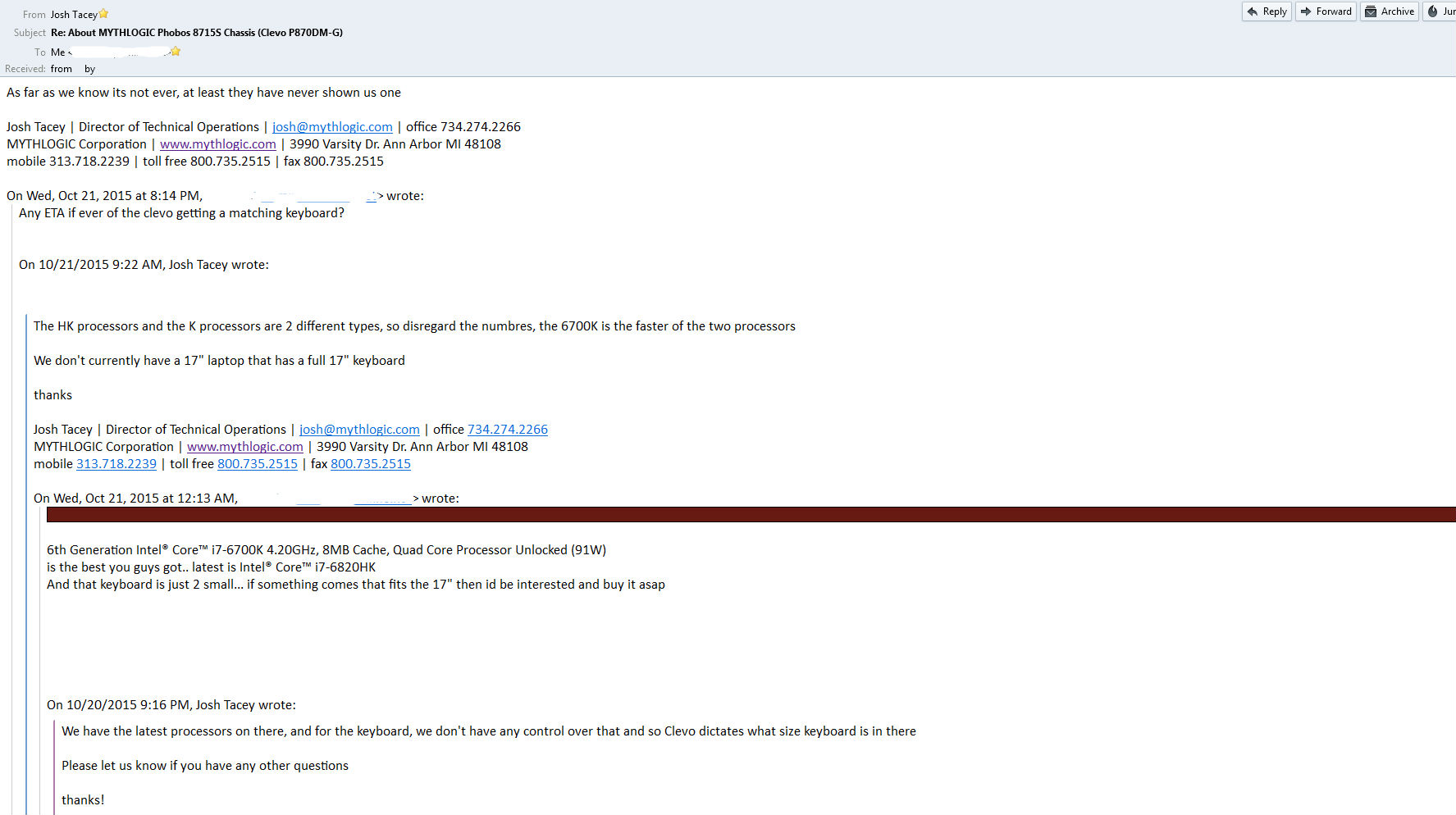Click the star next to Josh Tacey

click(x=103, y=14)
